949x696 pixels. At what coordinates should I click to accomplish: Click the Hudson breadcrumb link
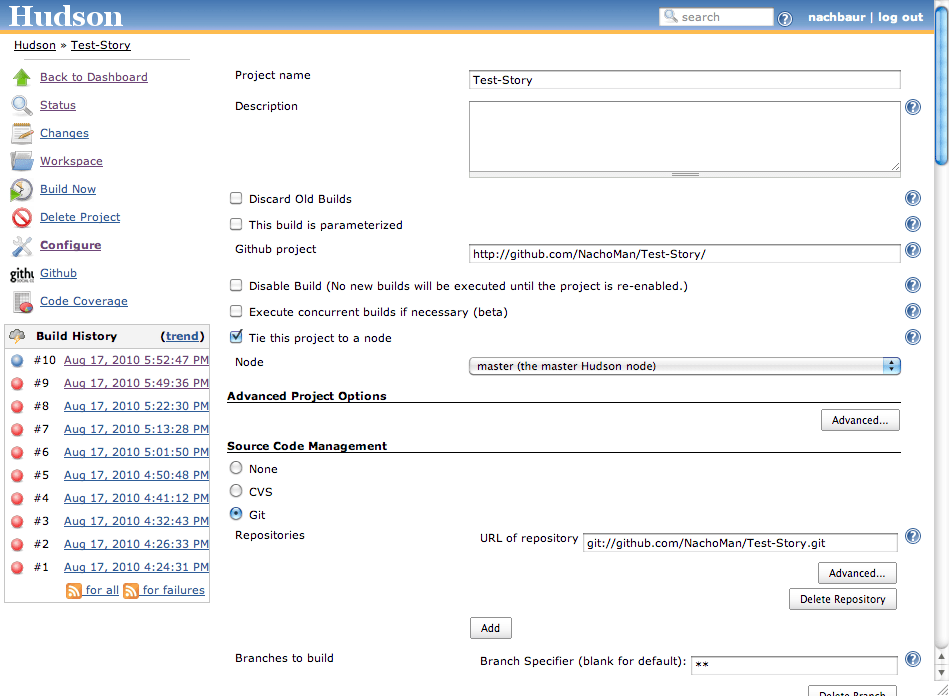(x=34, y=45)
